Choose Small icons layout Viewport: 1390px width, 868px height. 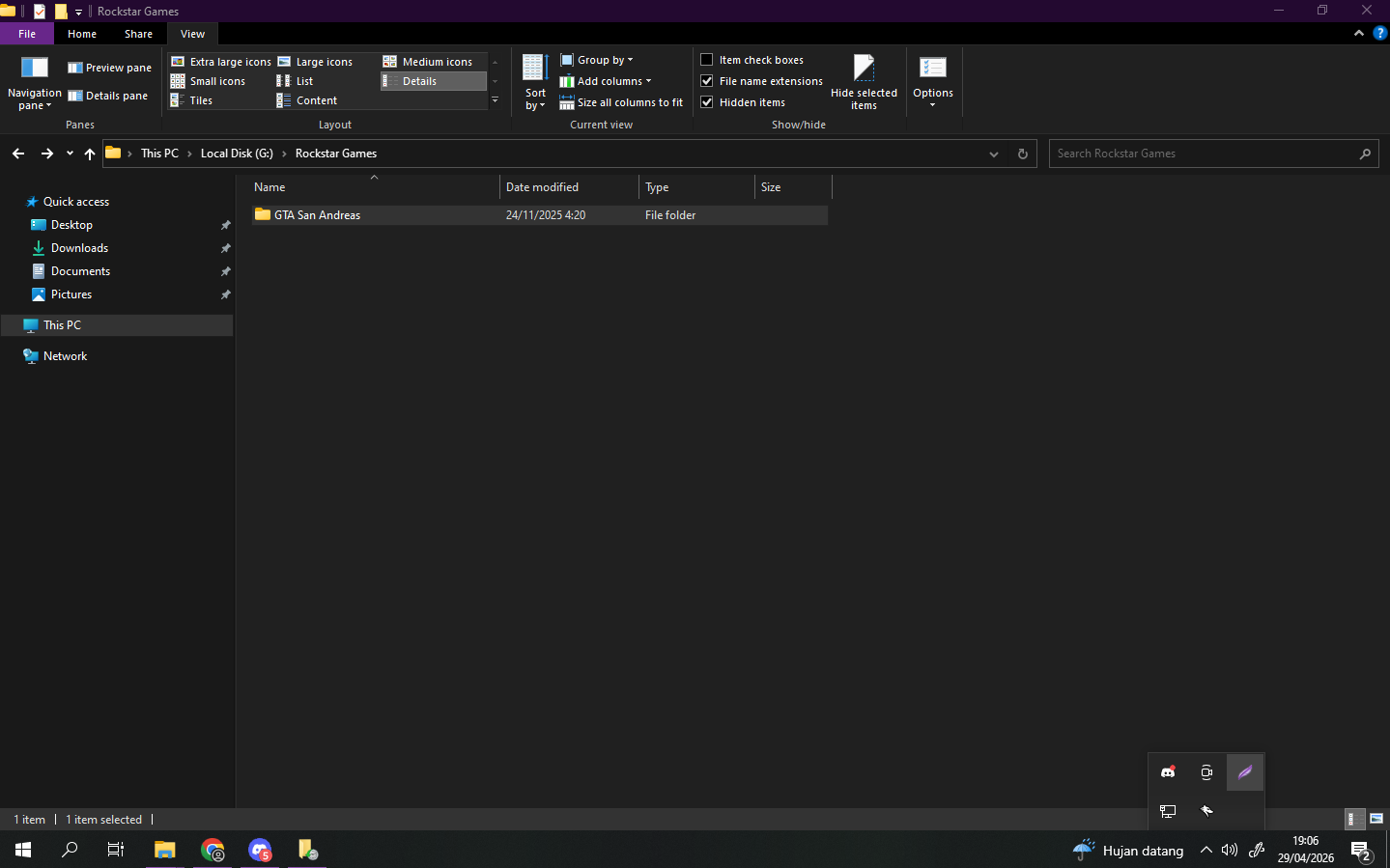tap(208, 81)
